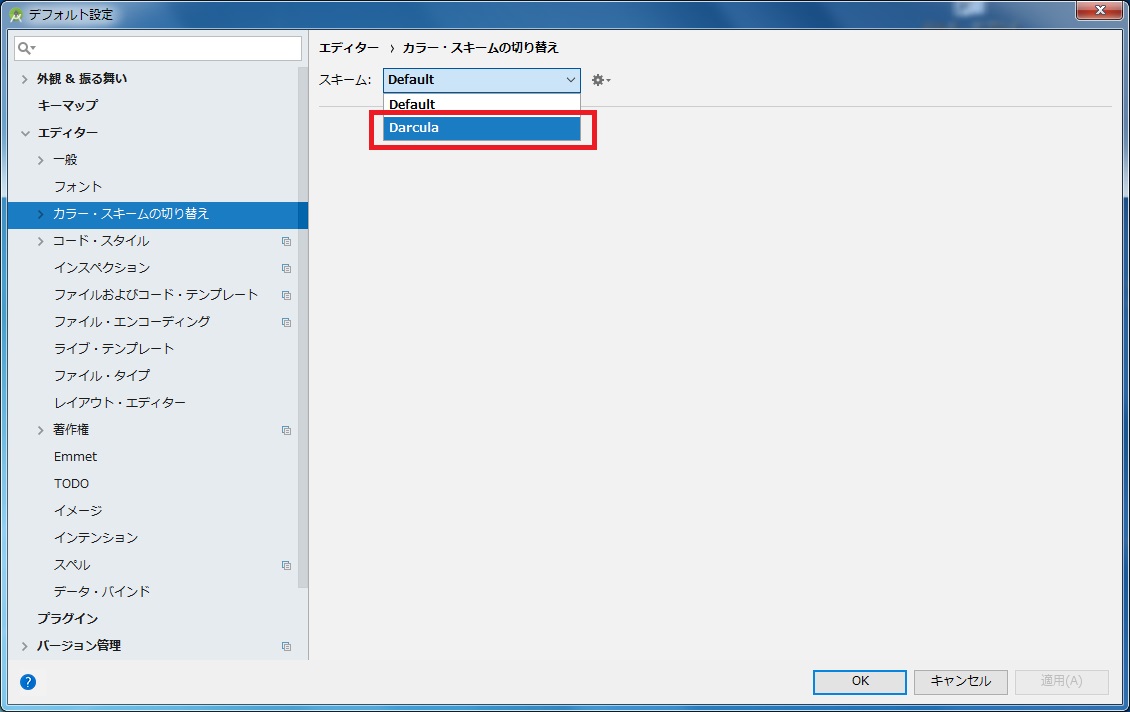
Task: Select Default from the scheme list
Action: coord(481,104)
